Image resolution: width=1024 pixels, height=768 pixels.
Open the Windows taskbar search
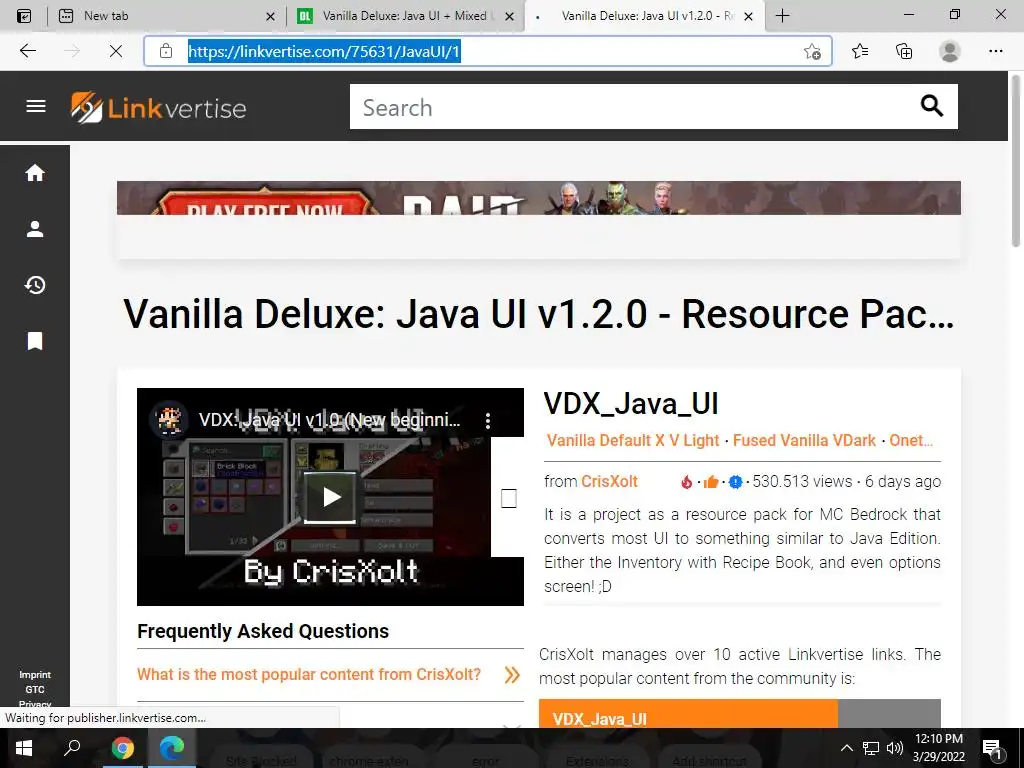[72, 748]
